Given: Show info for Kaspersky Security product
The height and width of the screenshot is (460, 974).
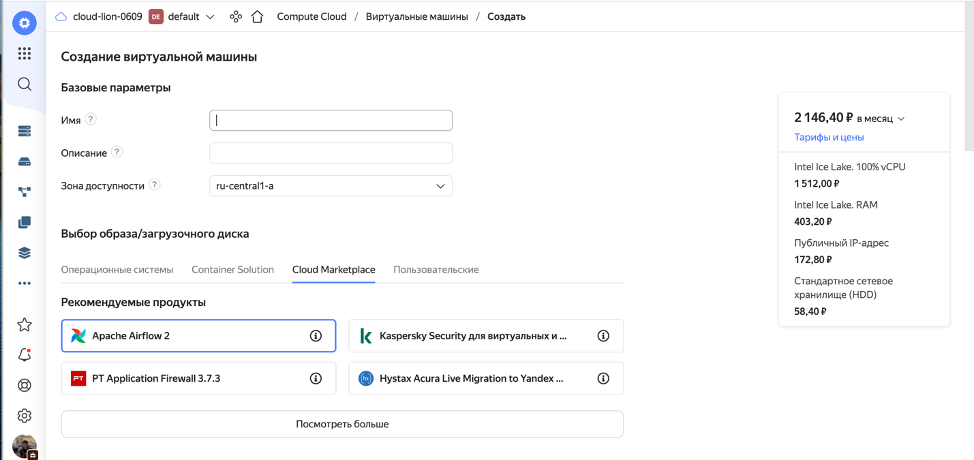Looking at the screenshot, I should [603, 336].
